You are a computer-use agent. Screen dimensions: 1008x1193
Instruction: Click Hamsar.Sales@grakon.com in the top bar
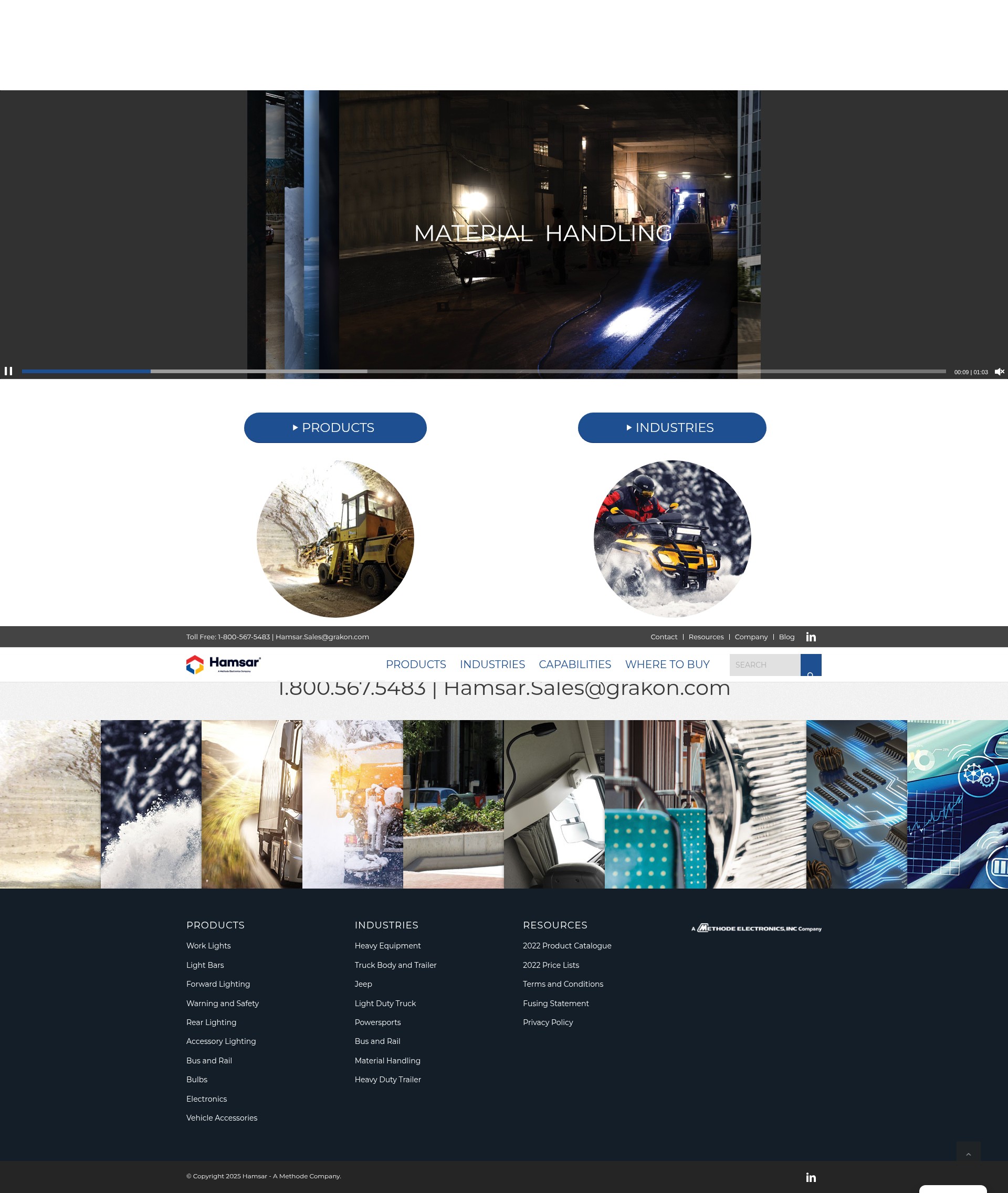(x=322, y=637)
